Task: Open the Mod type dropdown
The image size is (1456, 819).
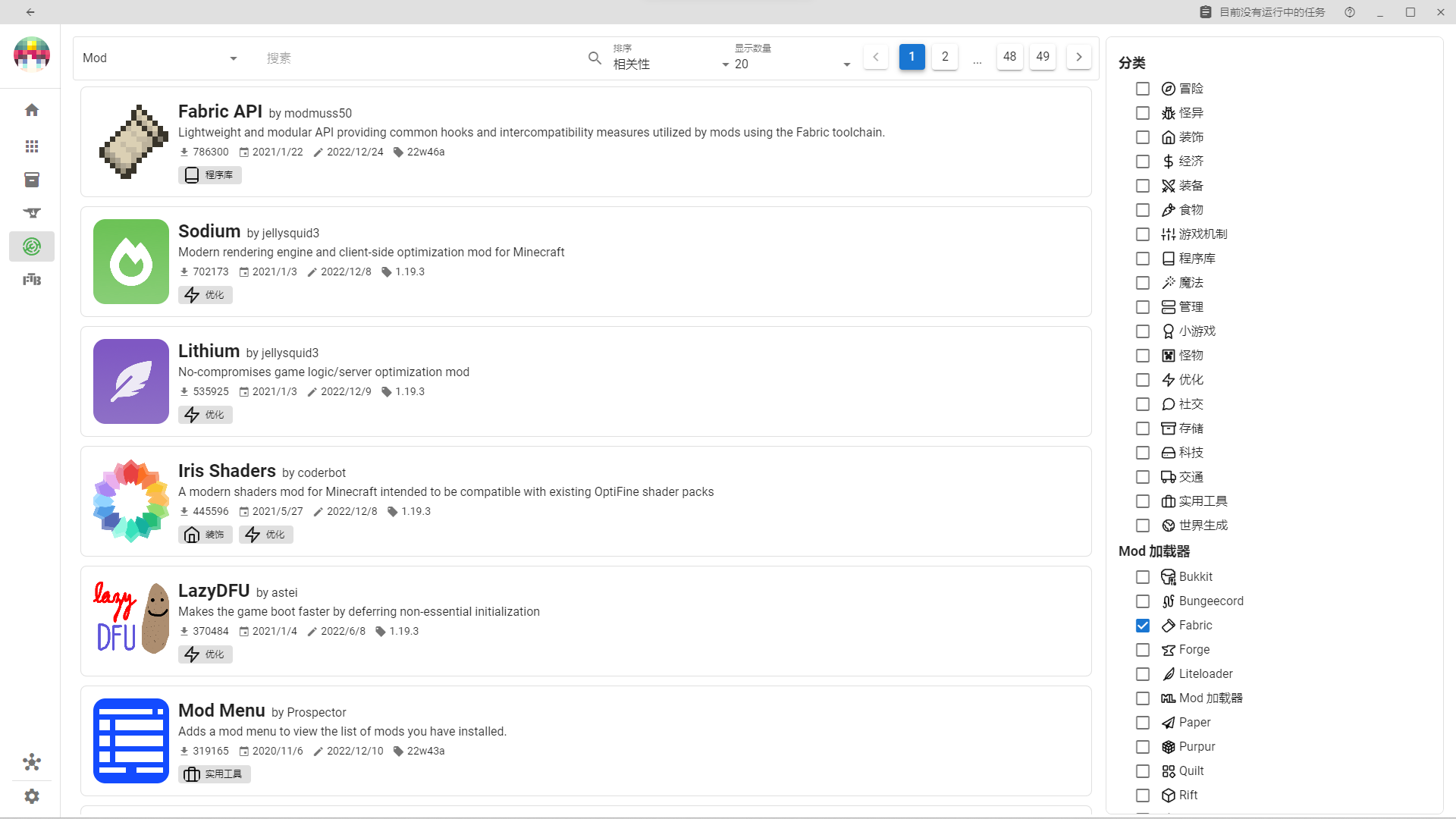Action: coord(159,58)
